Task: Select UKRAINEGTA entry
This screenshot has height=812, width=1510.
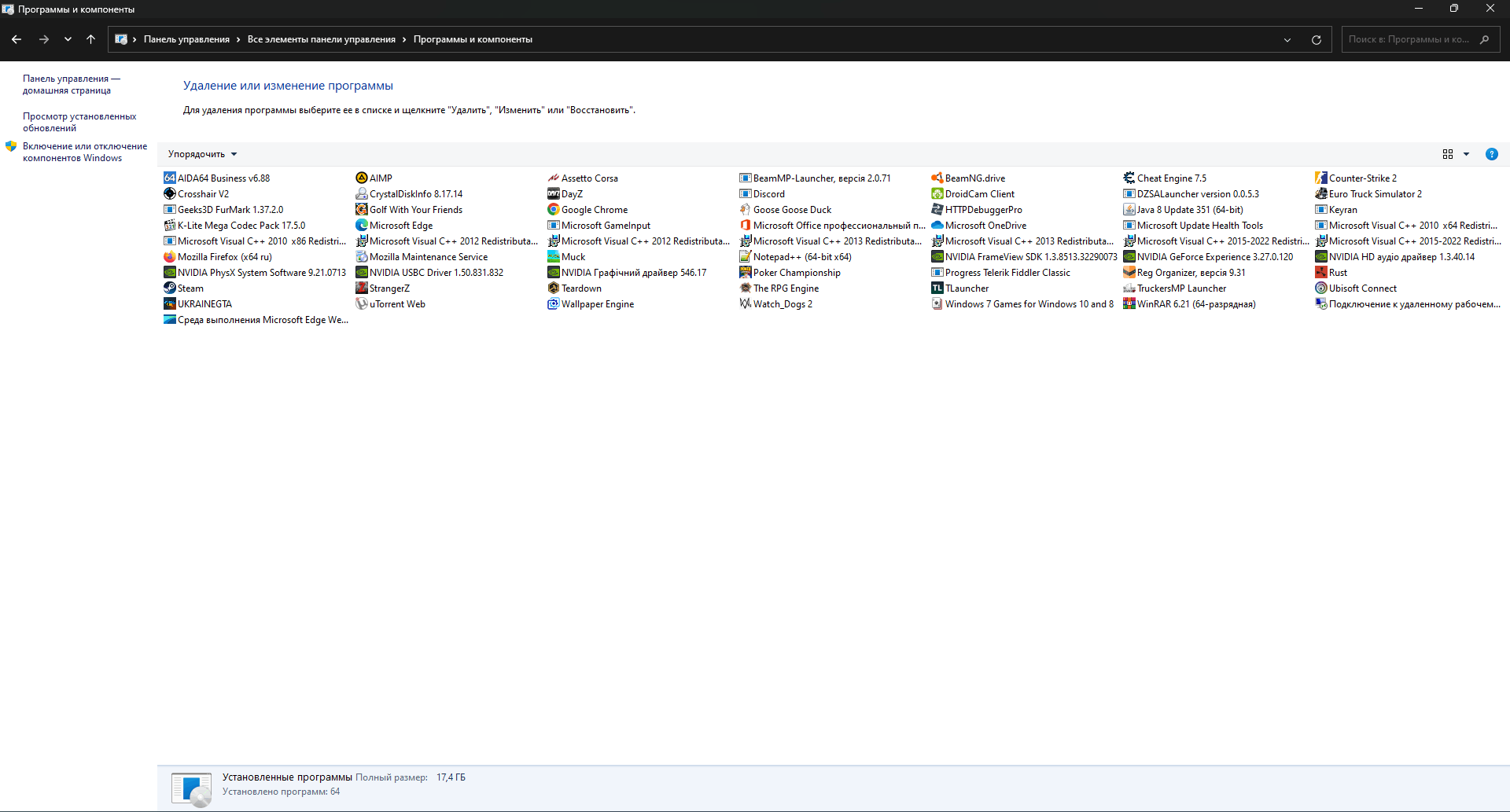Action: coord(197,304)
